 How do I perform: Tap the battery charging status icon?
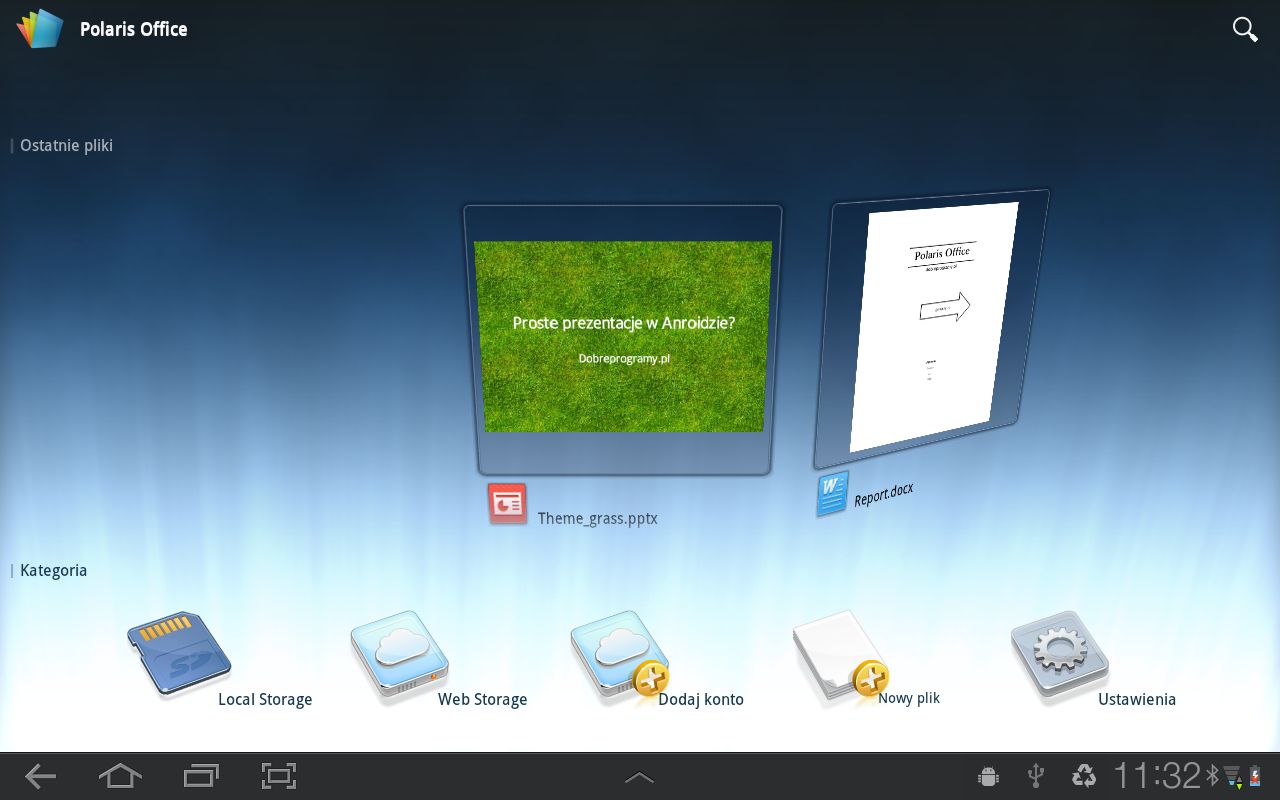tap(1254, 776)
